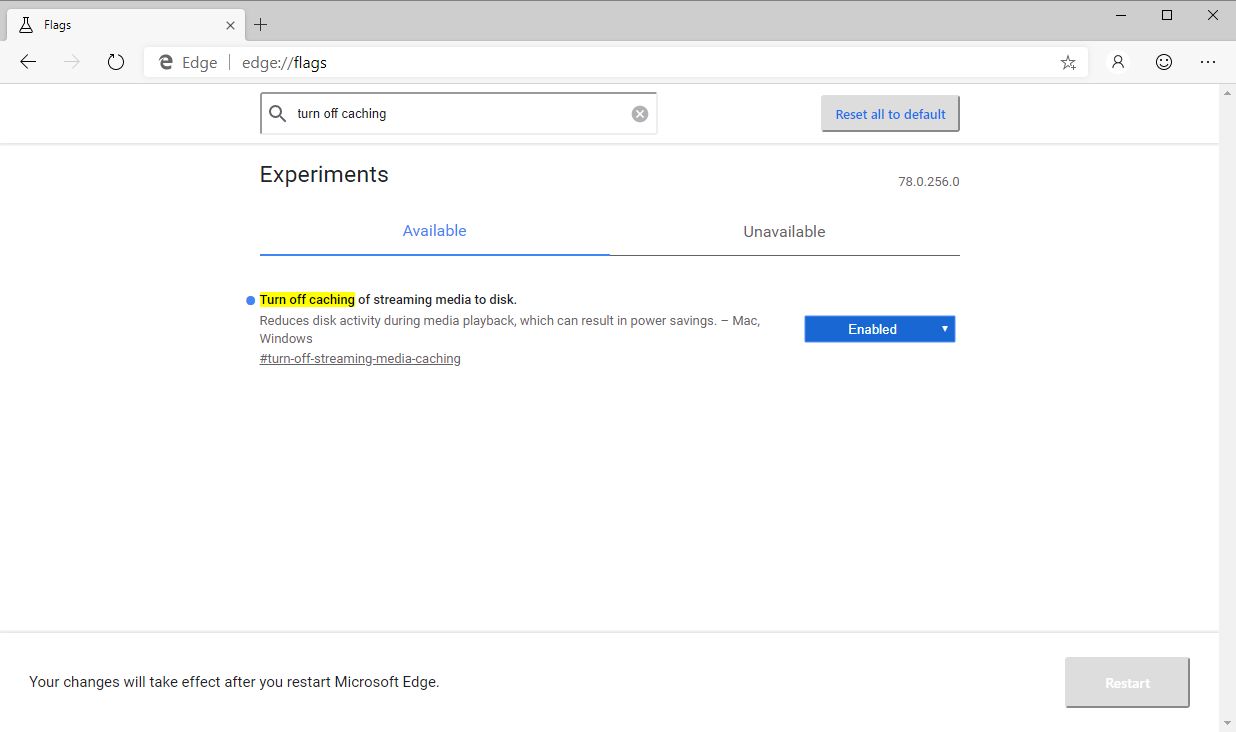Switch to the Available tab
Viewport: 1236px width, 732px height.
pyautogui.click(x=434, y=231)
